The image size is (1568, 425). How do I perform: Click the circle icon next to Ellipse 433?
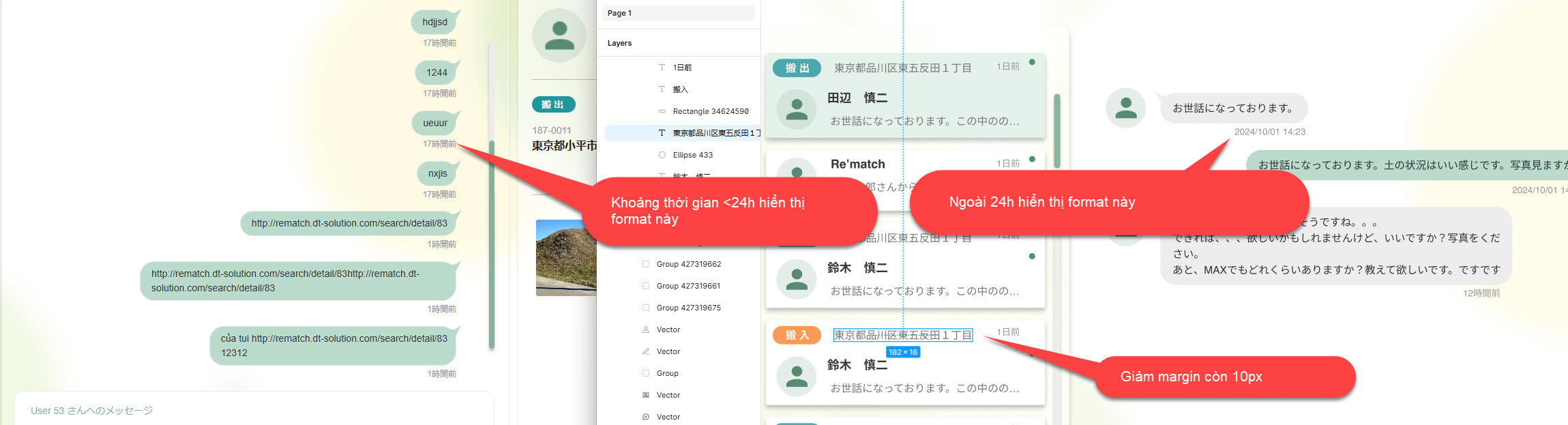[x=662, y=155]
